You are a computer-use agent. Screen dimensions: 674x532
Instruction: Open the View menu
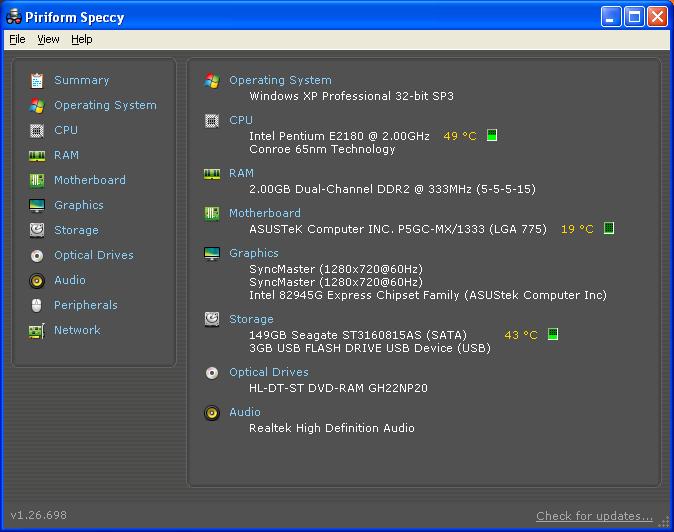pyautogui.click(x=48, y=40)
